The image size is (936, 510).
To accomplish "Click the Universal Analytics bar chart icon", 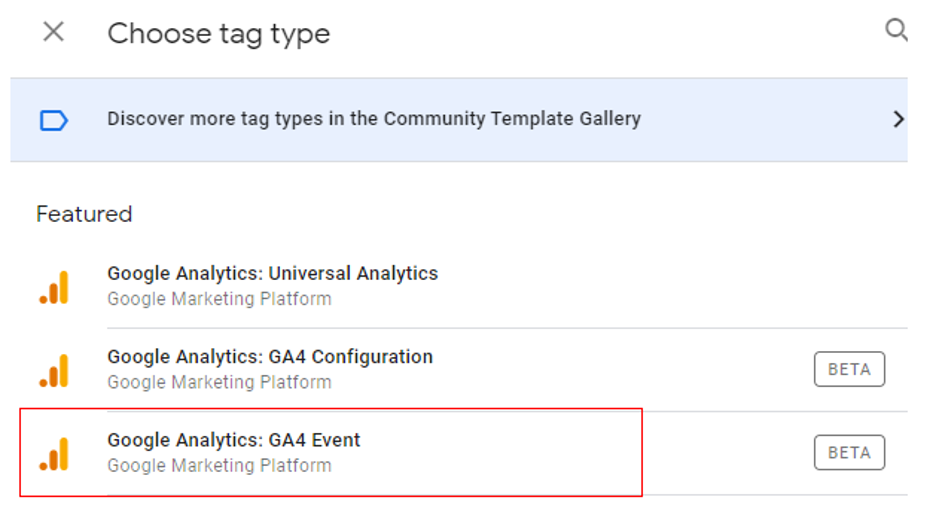I will coord(54,287).
